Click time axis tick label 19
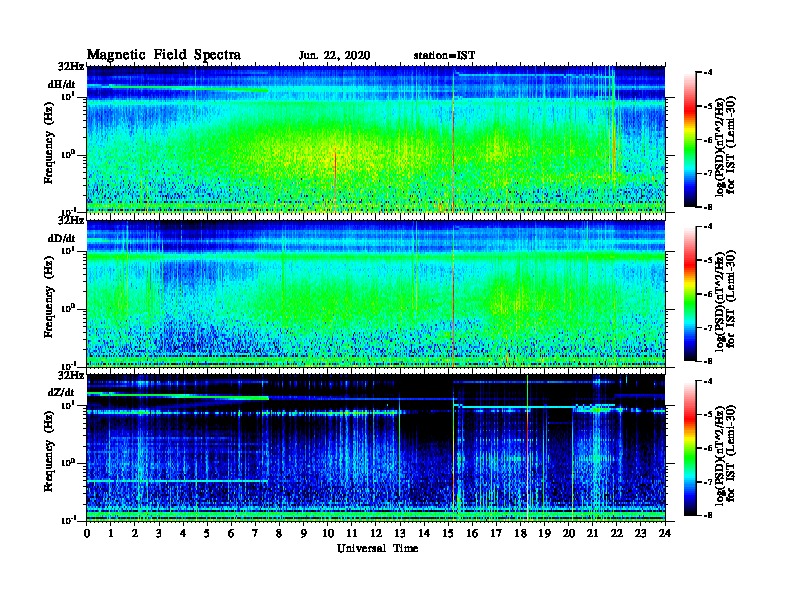The height and width of the screenshot is (612, 792). [x=544, y=533]
